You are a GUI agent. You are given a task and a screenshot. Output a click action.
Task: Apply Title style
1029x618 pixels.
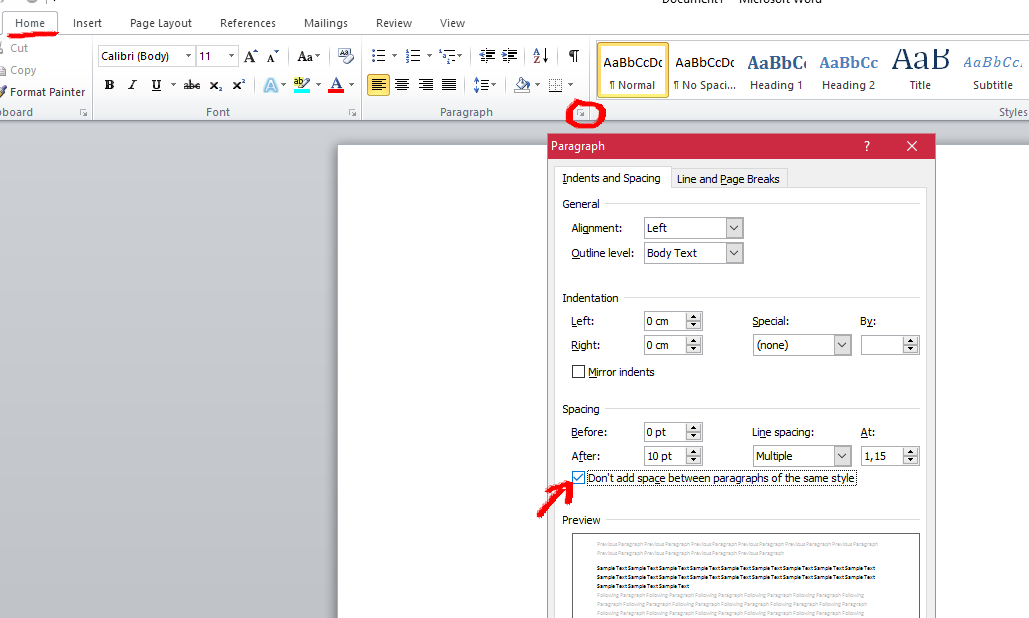(920, 70)
